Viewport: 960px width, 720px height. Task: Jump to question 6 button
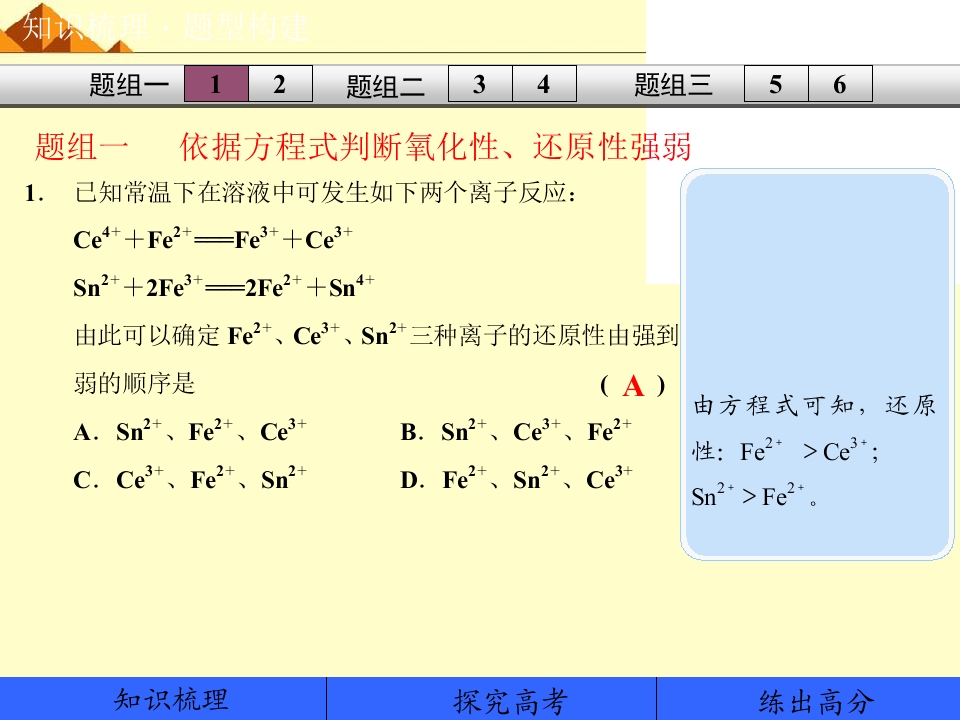point(840,84)
